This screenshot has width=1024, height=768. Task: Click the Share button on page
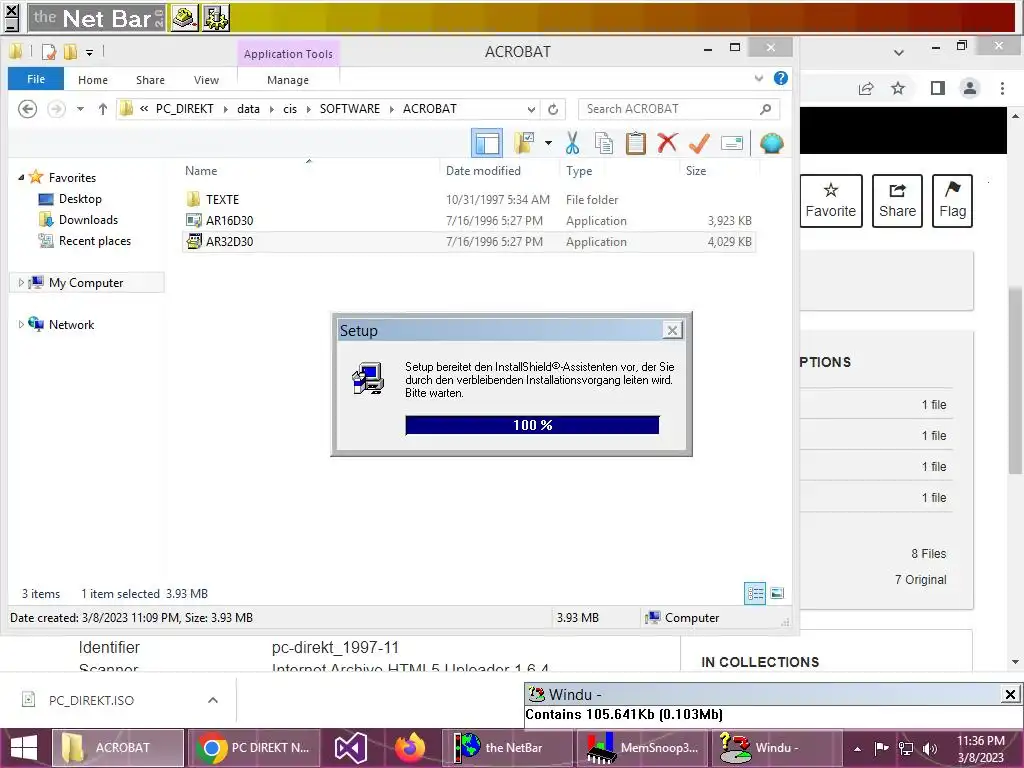[x=897, y=200]
